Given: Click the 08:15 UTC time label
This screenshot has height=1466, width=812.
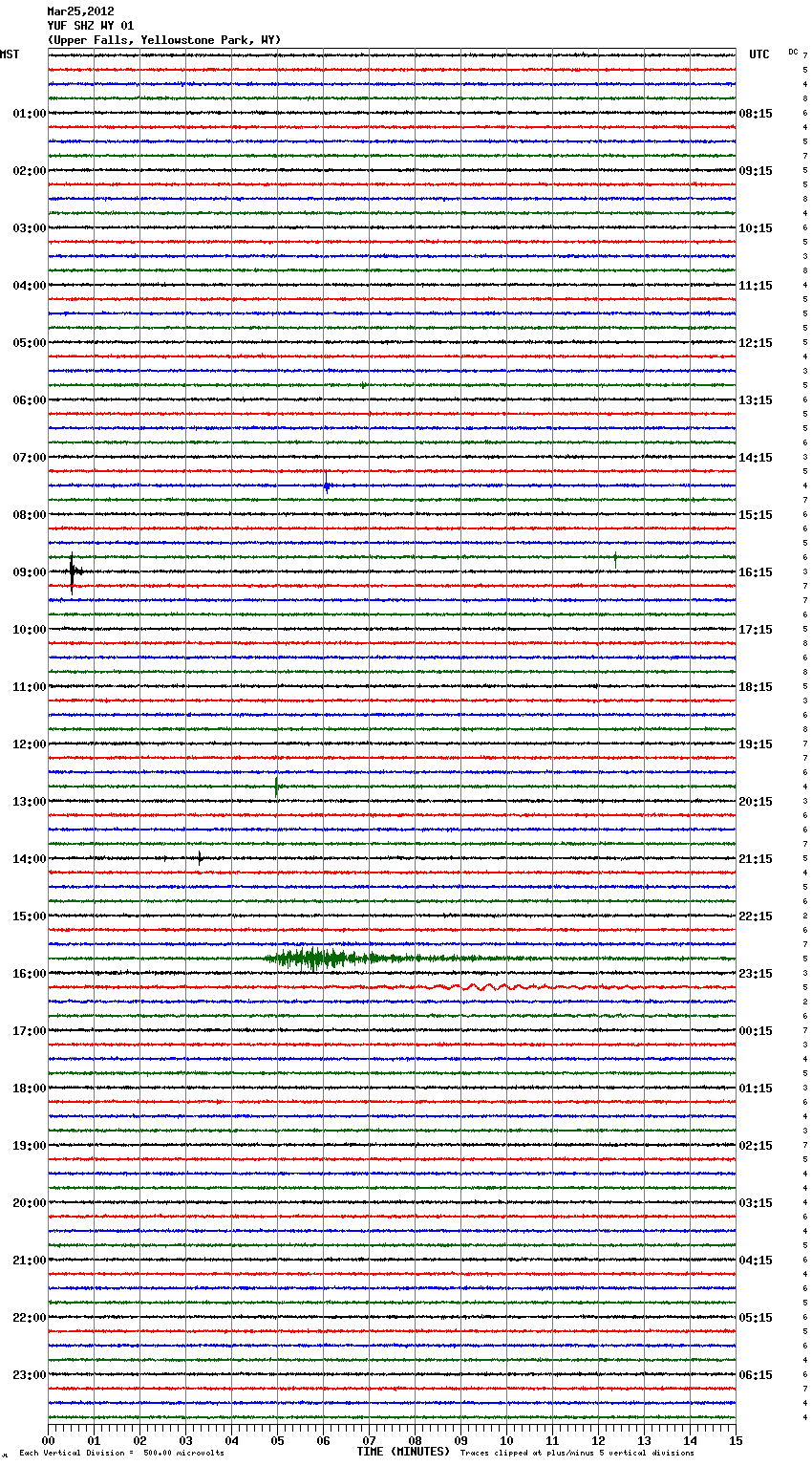Looking at the screenshot, I should point(756,114).
